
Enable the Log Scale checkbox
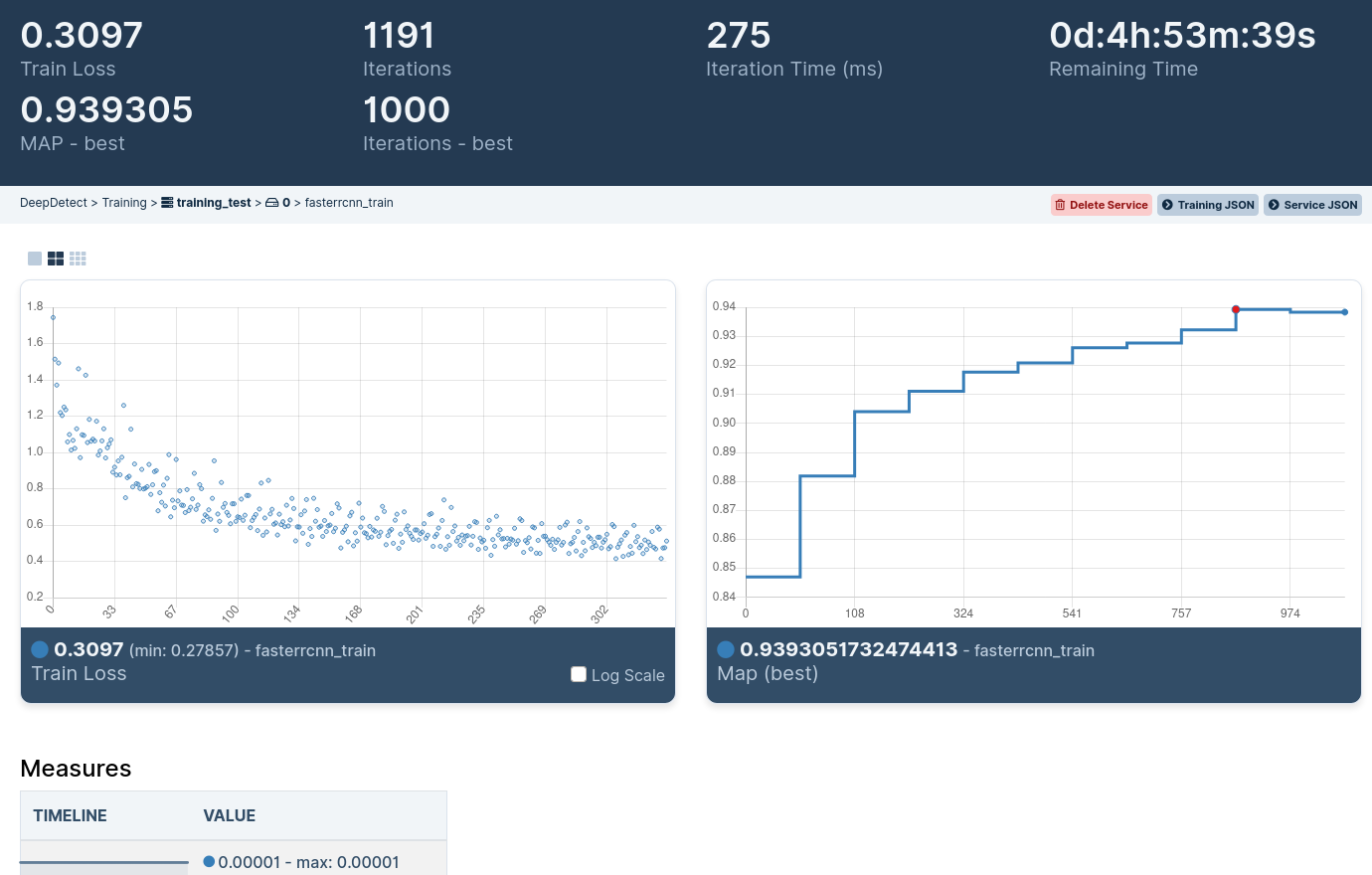click(579, 674)
